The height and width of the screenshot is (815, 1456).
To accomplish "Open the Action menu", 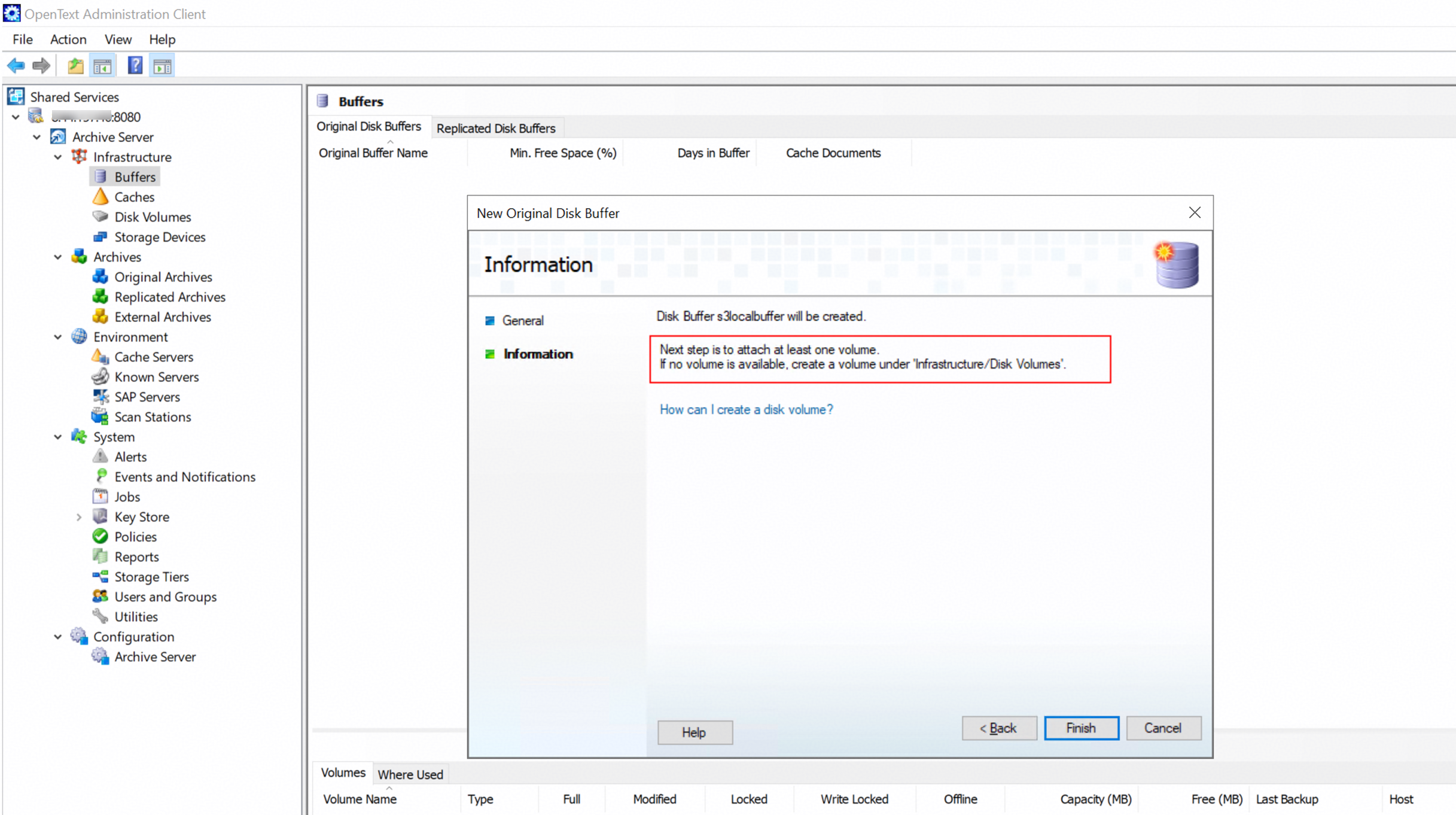I will point(68,39).
